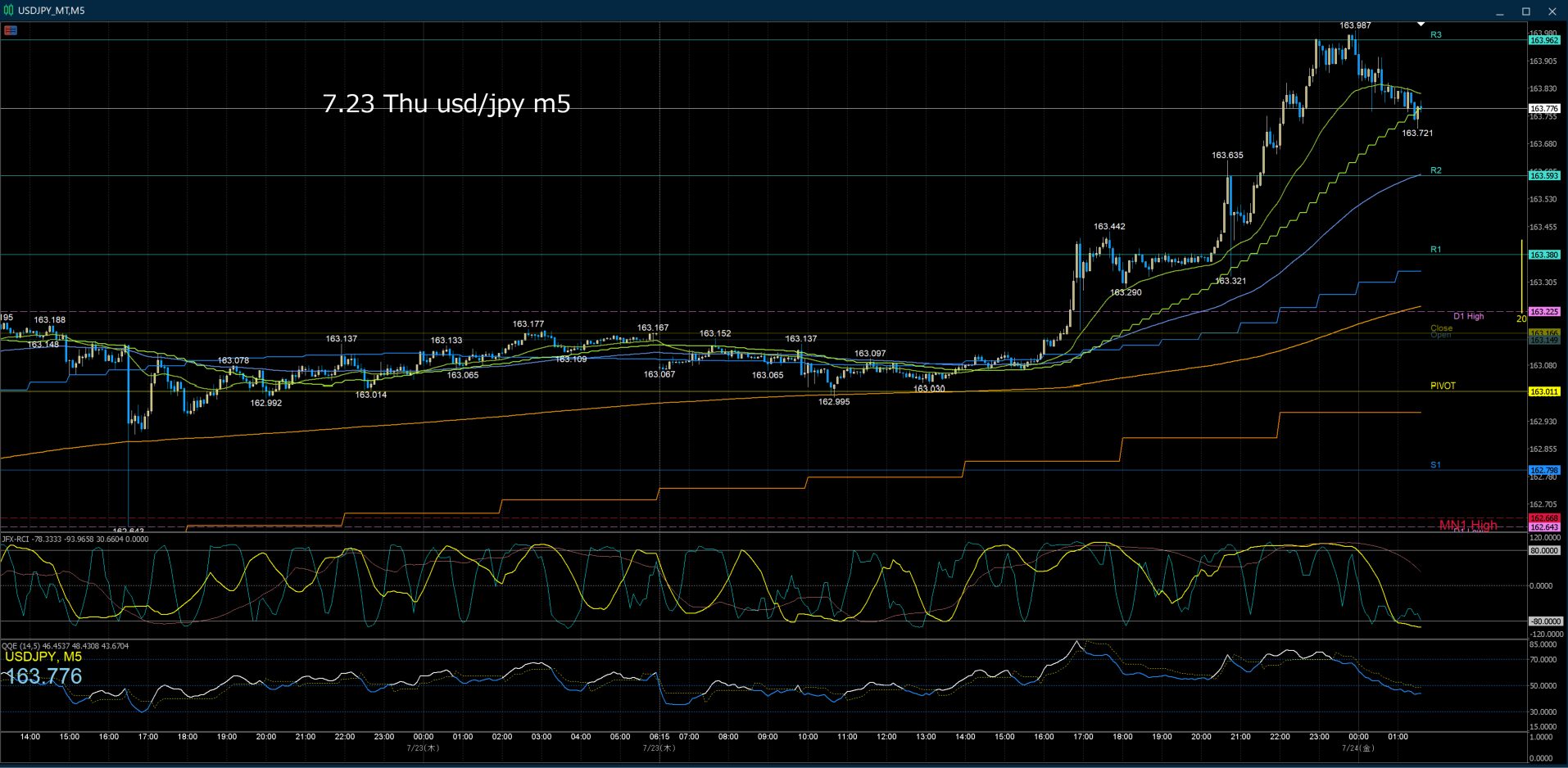This screenshot has width=1568, height=768.
Task: Select the S1 support level label
Action: (x=1435, y=465)
